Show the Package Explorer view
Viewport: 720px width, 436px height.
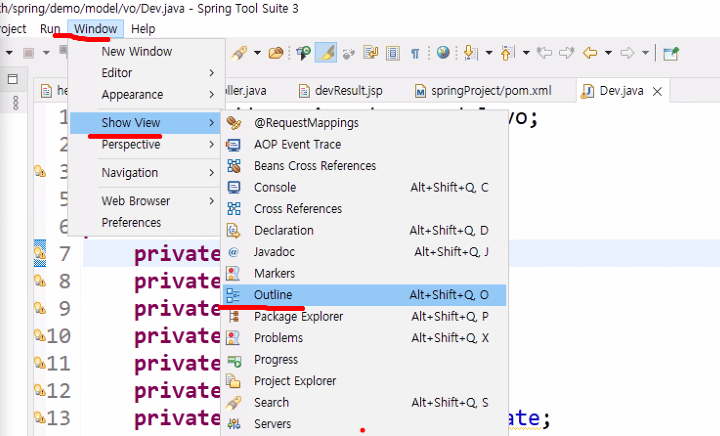pos(365,317)
